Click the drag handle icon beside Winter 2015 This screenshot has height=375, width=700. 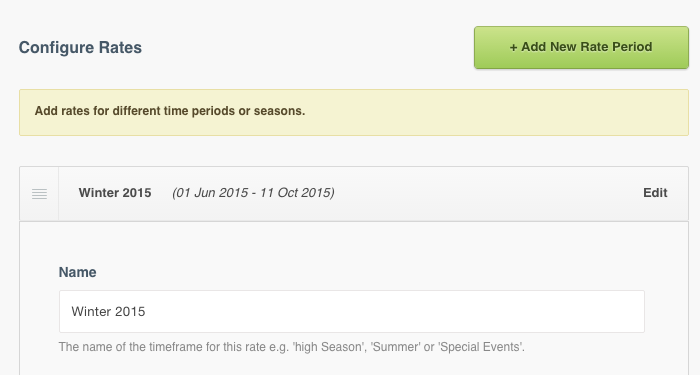click(x=39, y=194)
